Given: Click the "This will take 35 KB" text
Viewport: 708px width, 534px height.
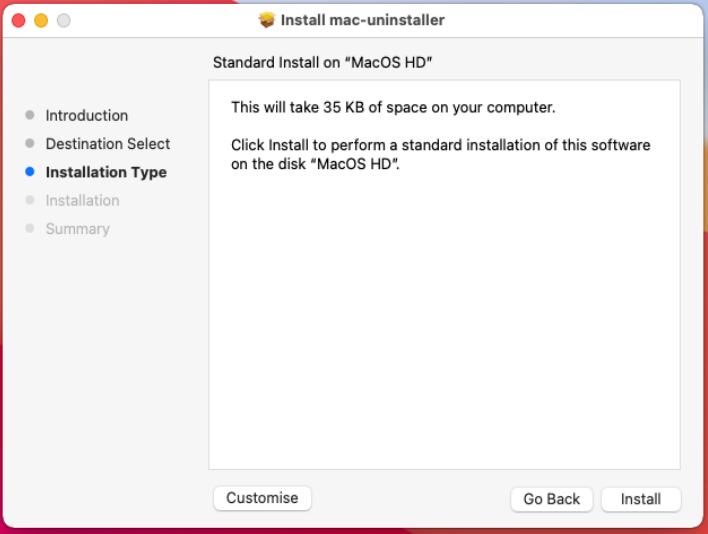Looking at the screenshot, I should coord(392,107).
